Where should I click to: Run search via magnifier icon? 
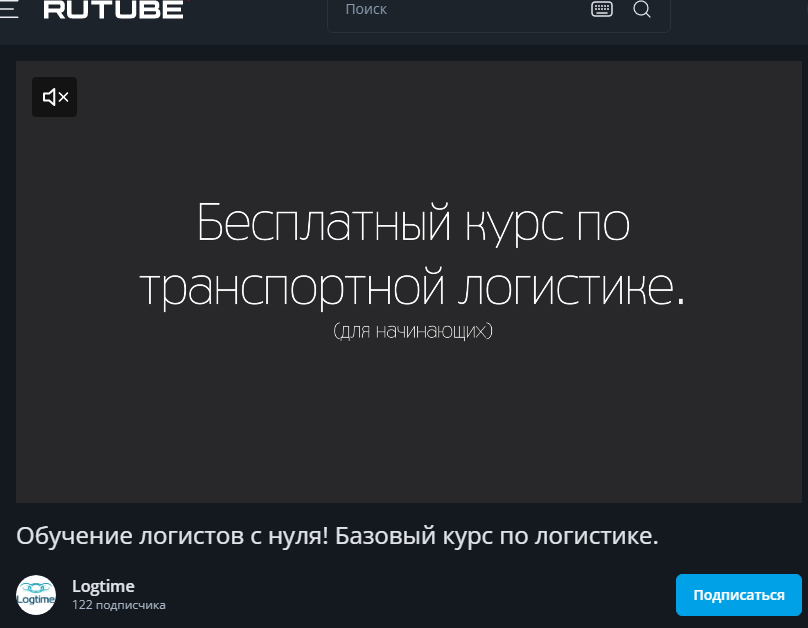click(x=642, y=9)
